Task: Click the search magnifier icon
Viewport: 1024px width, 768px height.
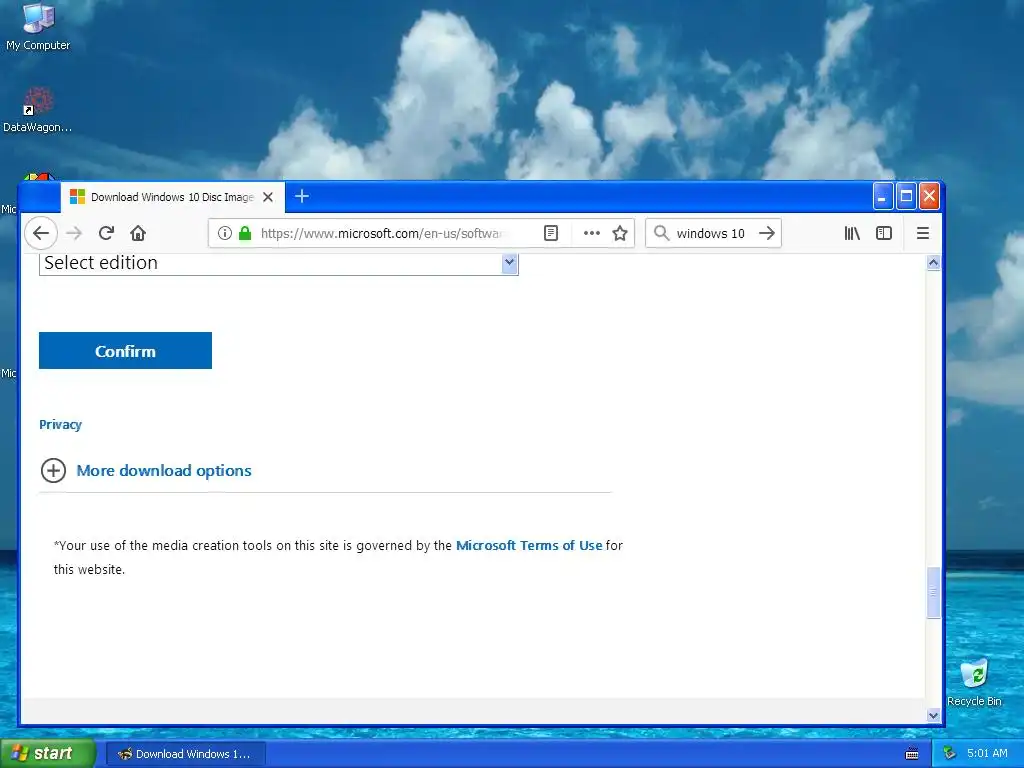Action: click(x=662, y=233)
